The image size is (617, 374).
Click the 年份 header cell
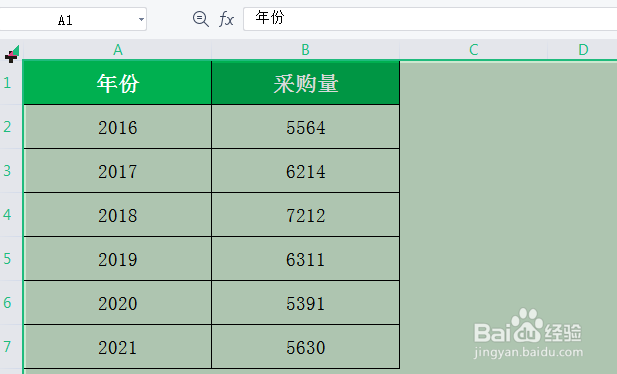tap(117, 83)
